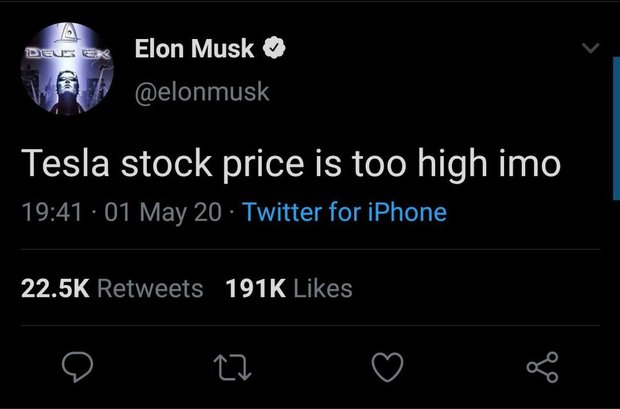Open the Twitter for iPhone source link
The height and width of the screenshot is (409, 620).
tap(344, 213)
